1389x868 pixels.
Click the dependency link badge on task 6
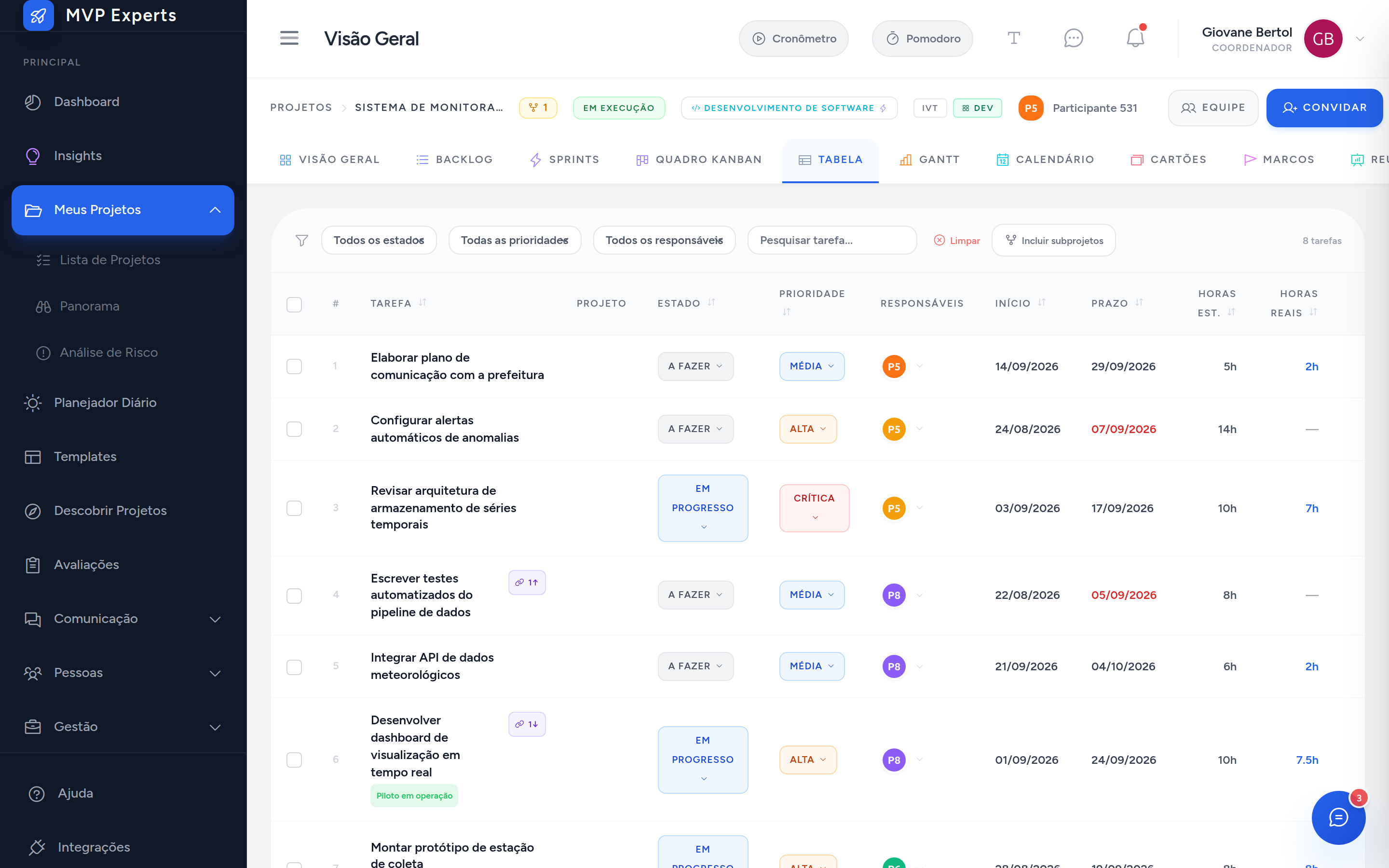tap(527, 724)
